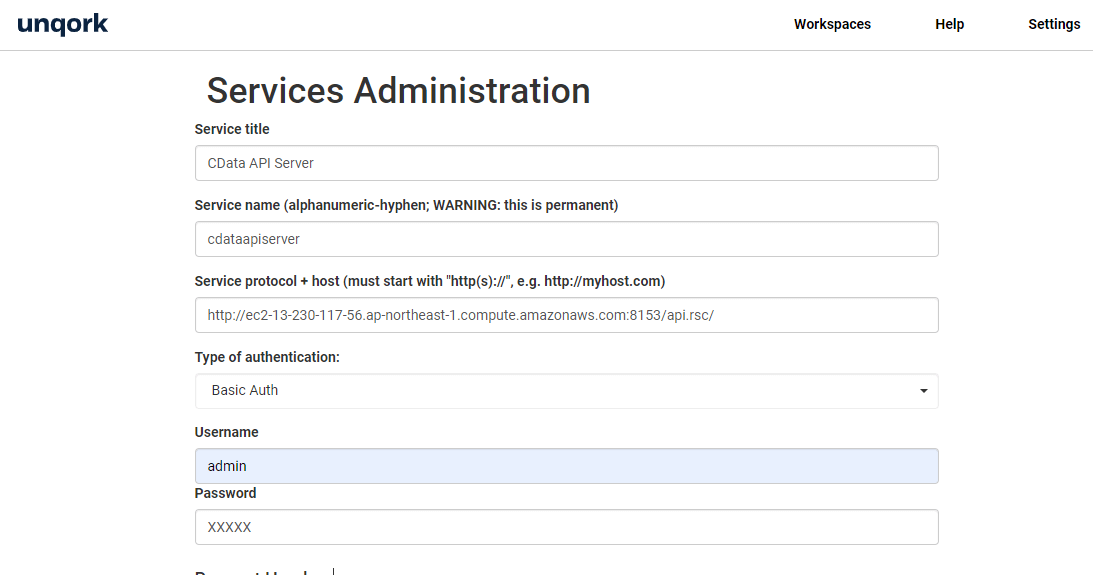The height and width of the screenshot is (575, 1093).
Task: Click the unqork logo
Action: (x=63, y=24)
